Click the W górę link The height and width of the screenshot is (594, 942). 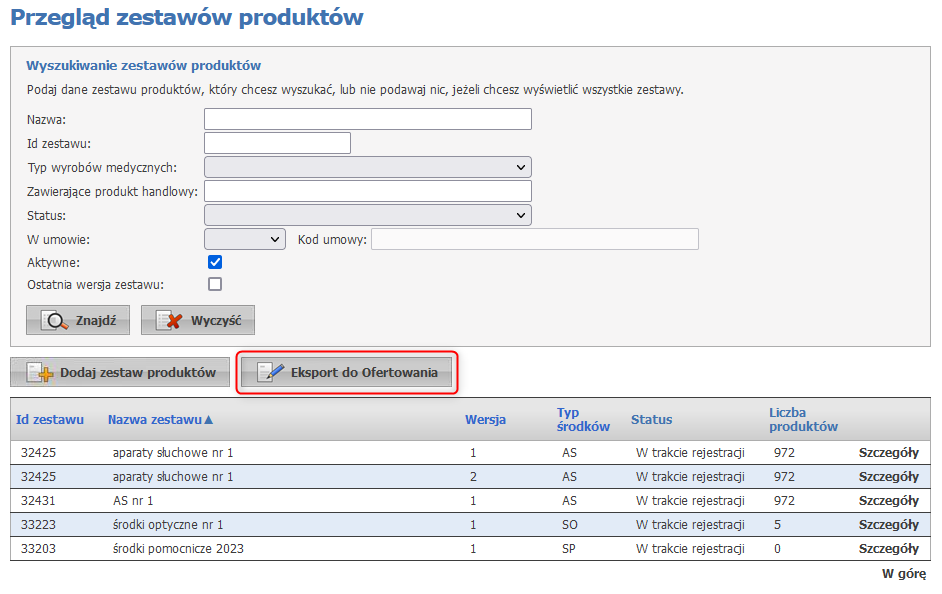pyautogui.click(x=903, y=574)
